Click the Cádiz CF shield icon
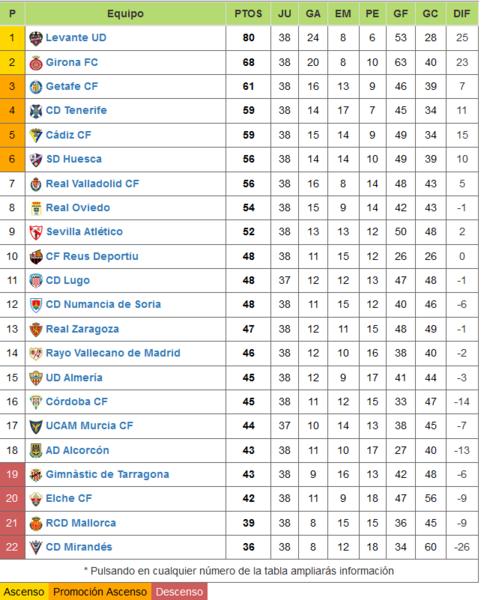Viewport: 481px width, 600px height. (36, 135)
